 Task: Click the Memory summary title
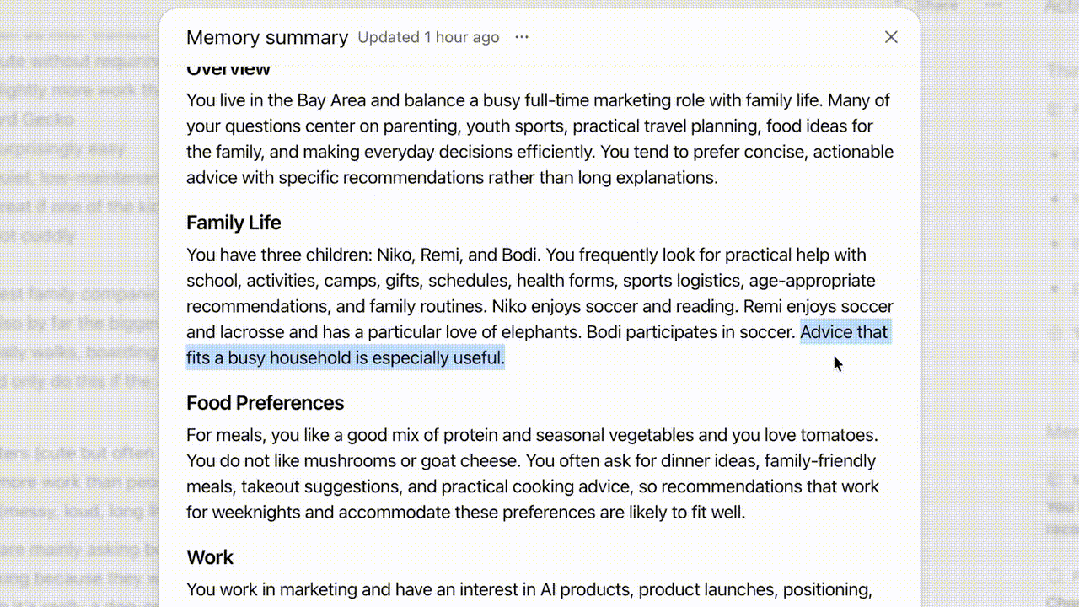tap(267, 37)
